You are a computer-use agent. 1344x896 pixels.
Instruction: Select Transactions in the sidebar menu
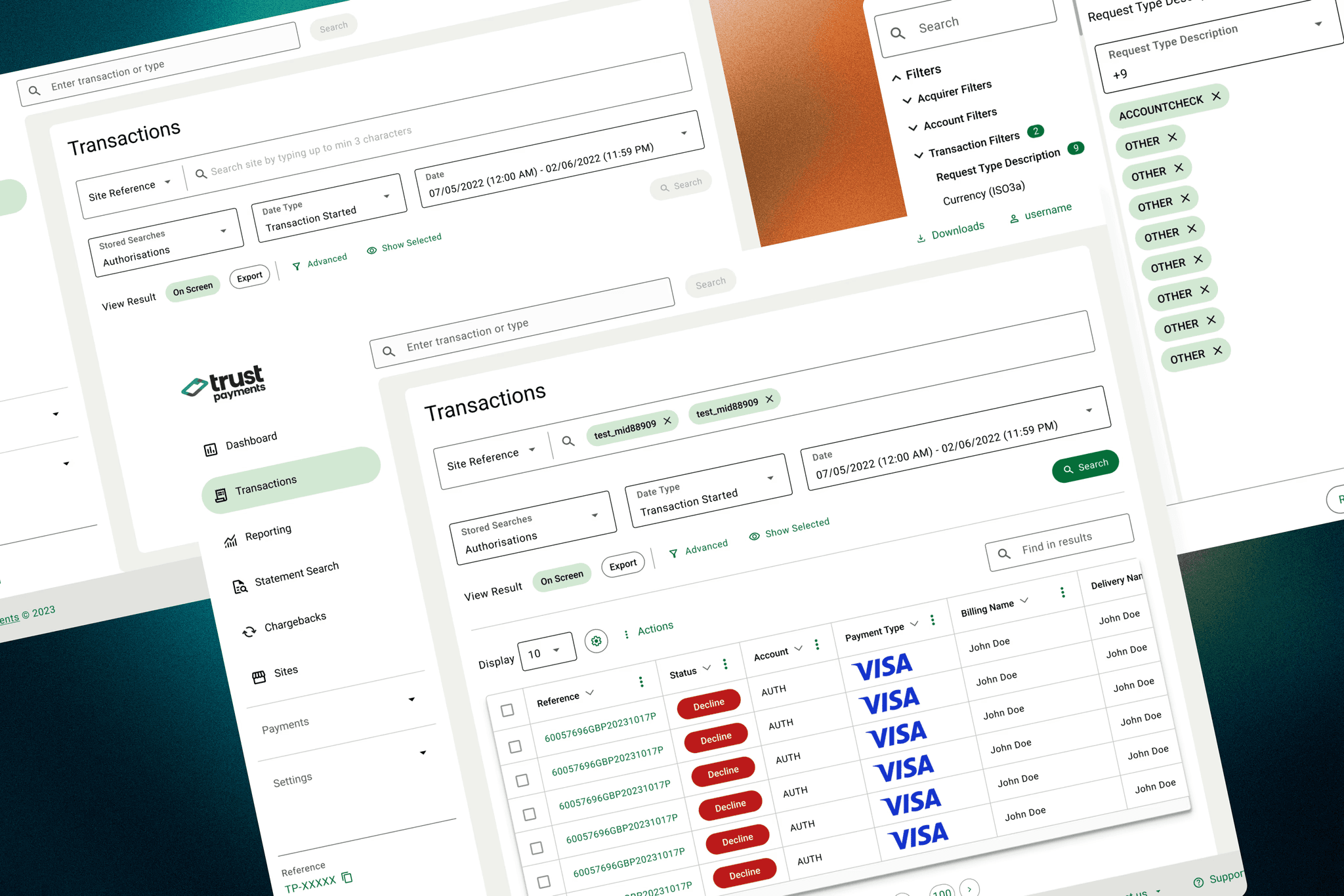click(266, 486)
